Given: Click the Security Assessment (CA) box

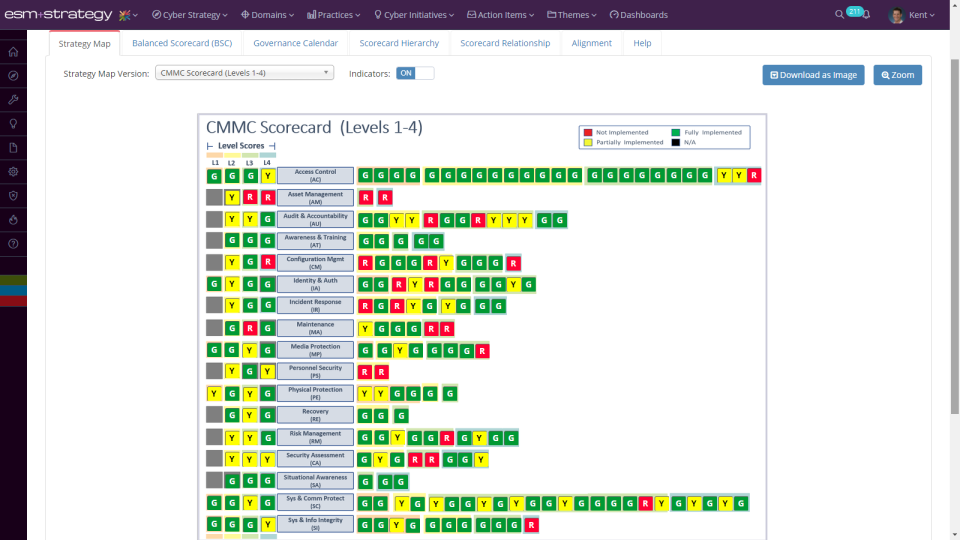Looking at the screenshot, I should pyautogui.click(x=315, y=459).
